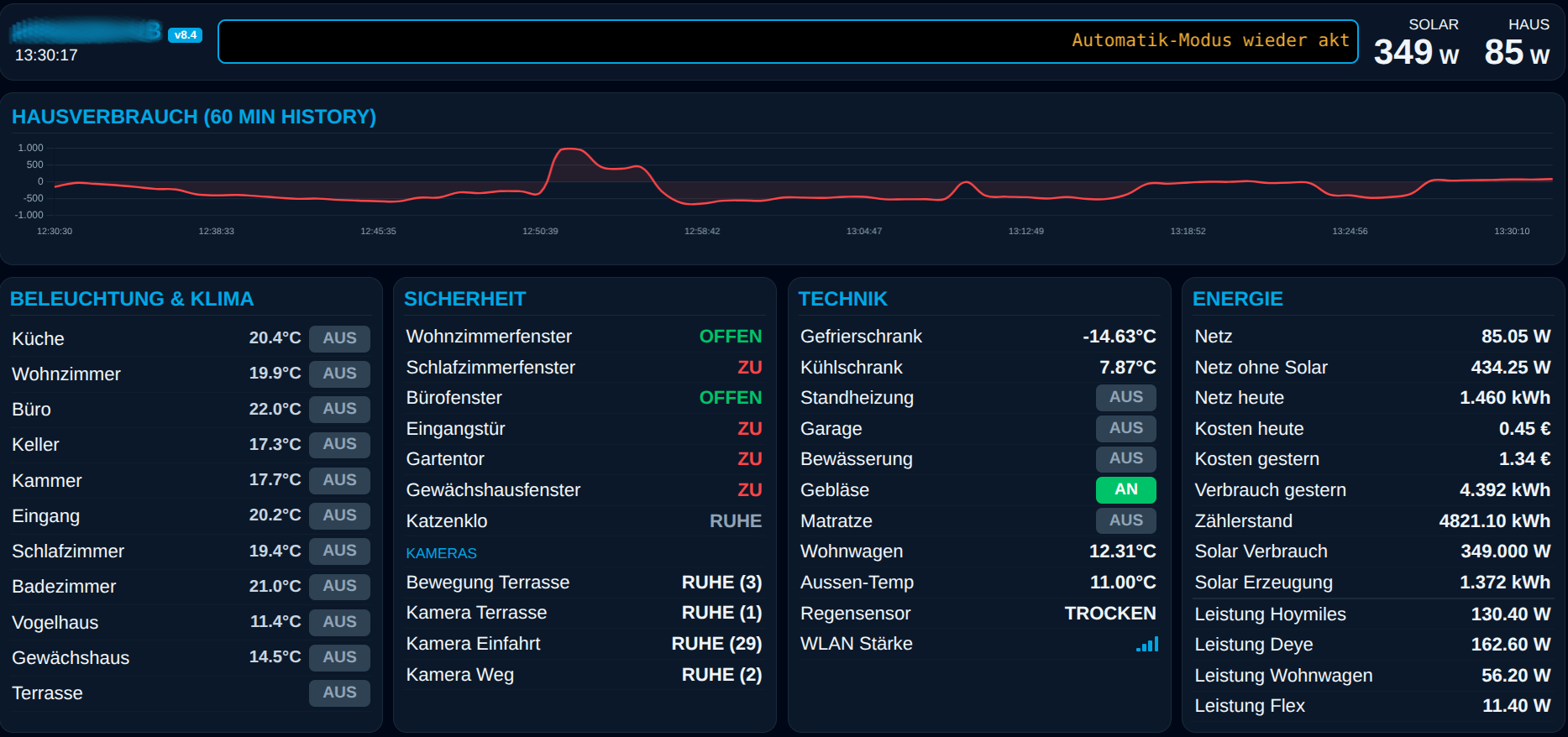Click the Netz value 85.05 W

coord(1516,337)
